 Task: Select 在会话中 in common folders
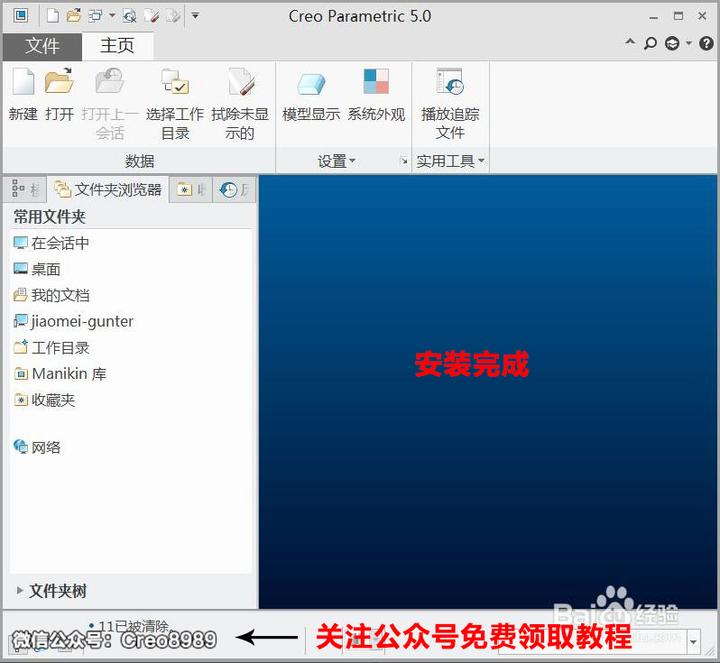pyautogui.click(x=51, y=243)
